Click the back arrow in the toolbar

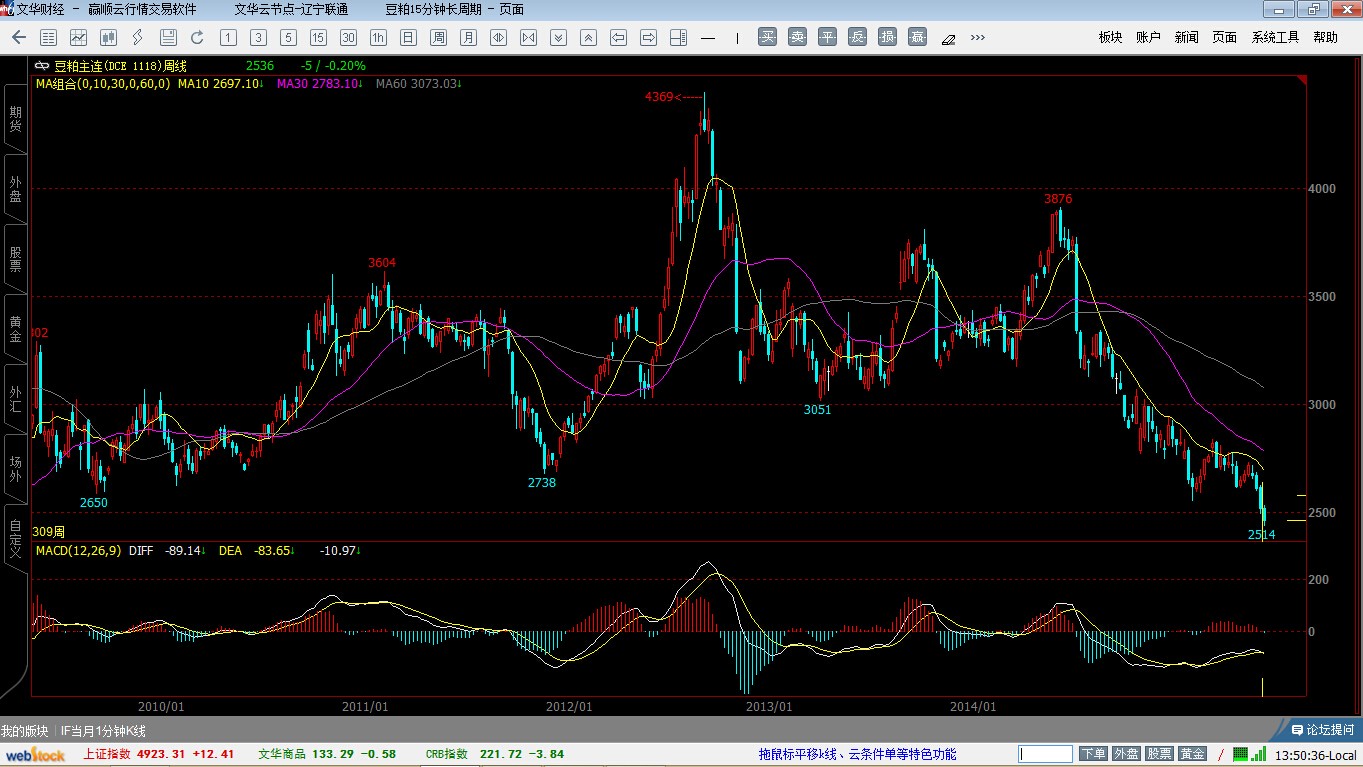(19, 38)
